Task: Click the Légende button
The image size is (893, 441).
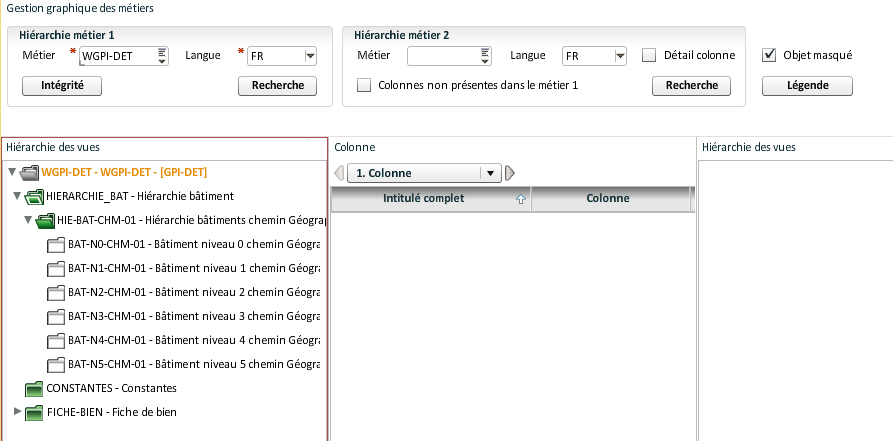Action: (x=807, y=86)
